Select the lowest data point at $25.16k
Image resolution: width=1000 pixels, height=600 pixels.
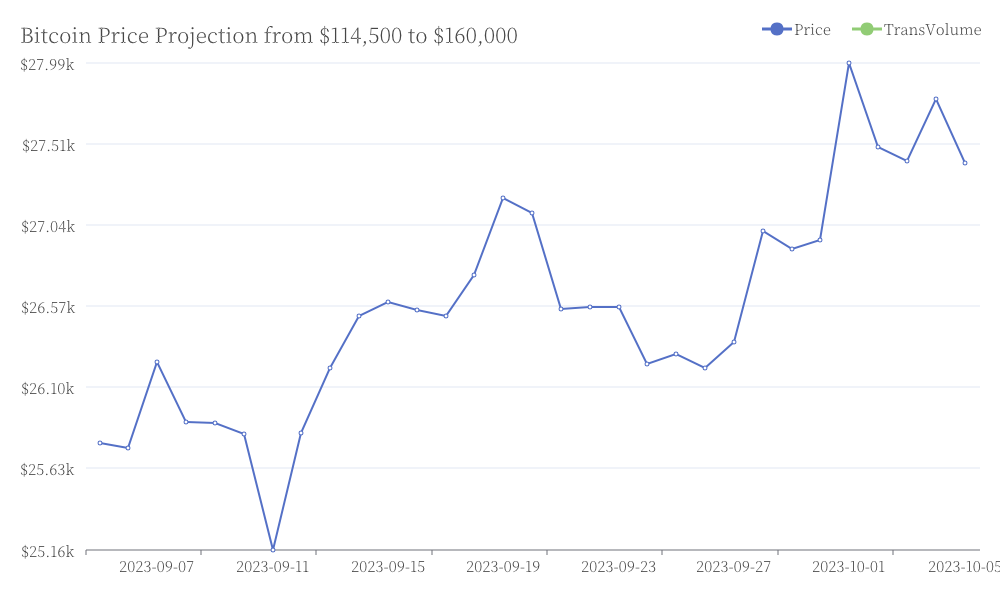click(273, 550)
